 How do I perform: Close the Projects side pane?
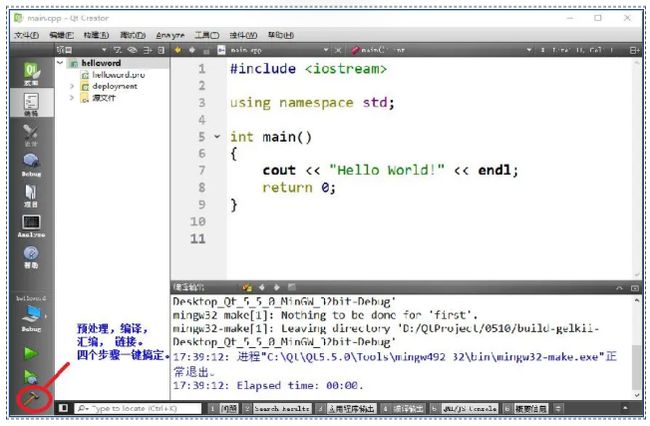pyautogui.click(x=161, y=50)
